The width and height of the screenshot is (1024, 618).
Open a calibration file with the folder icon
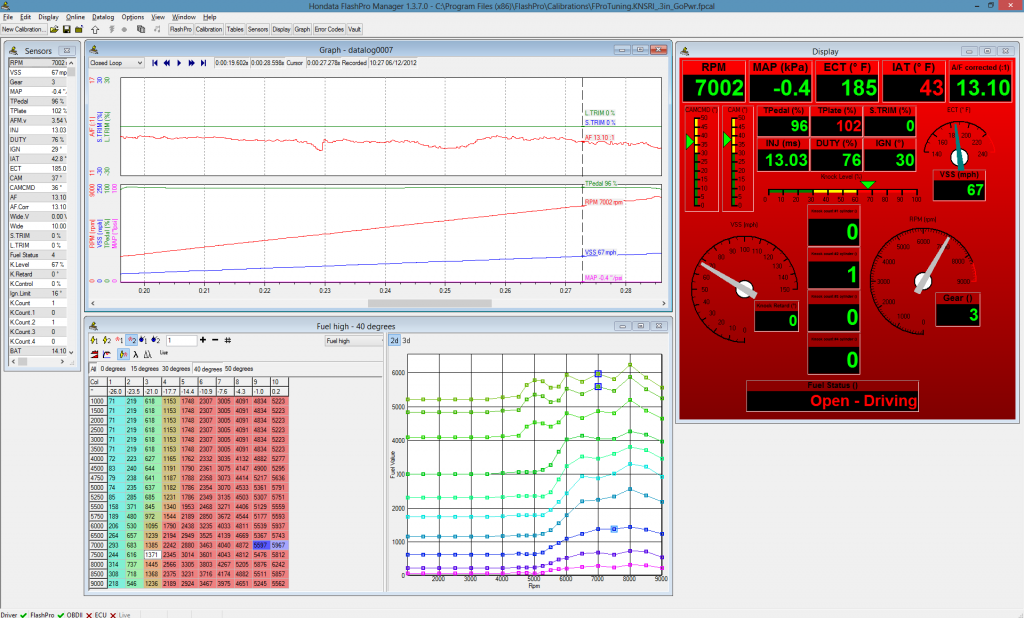click(54, 29)
